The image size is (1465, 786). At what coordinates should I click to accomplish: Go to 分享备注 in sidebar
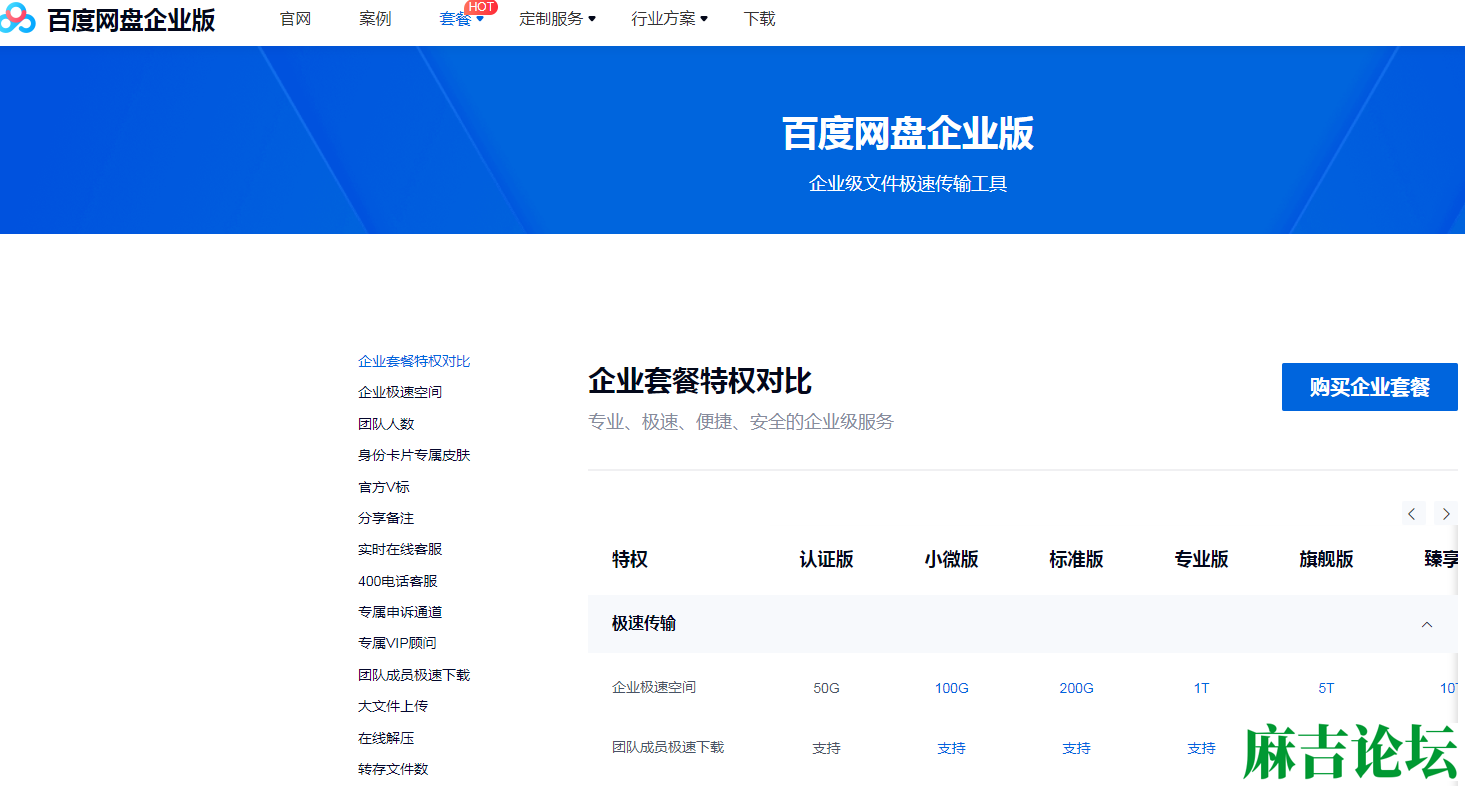pyautogui.click(x=386, y=518)
